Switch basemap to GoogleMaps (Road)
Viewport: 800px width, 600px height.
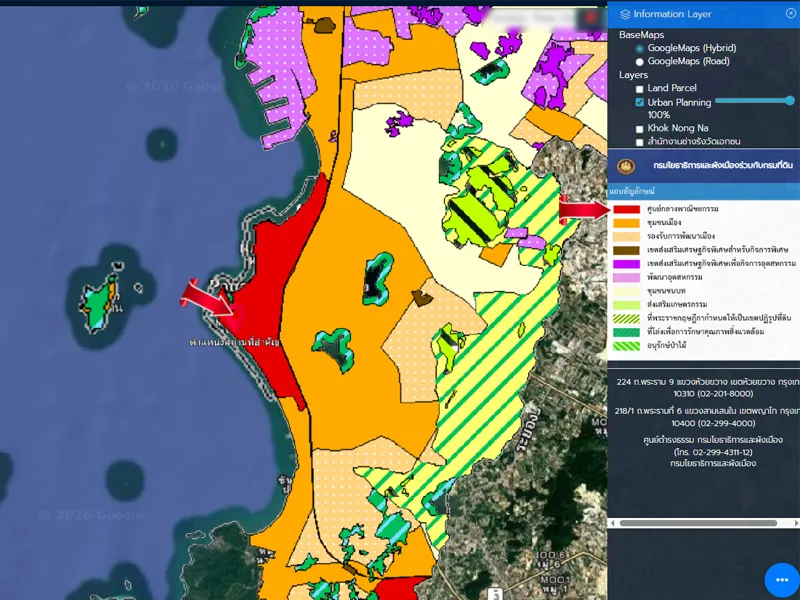click(640, 62)
